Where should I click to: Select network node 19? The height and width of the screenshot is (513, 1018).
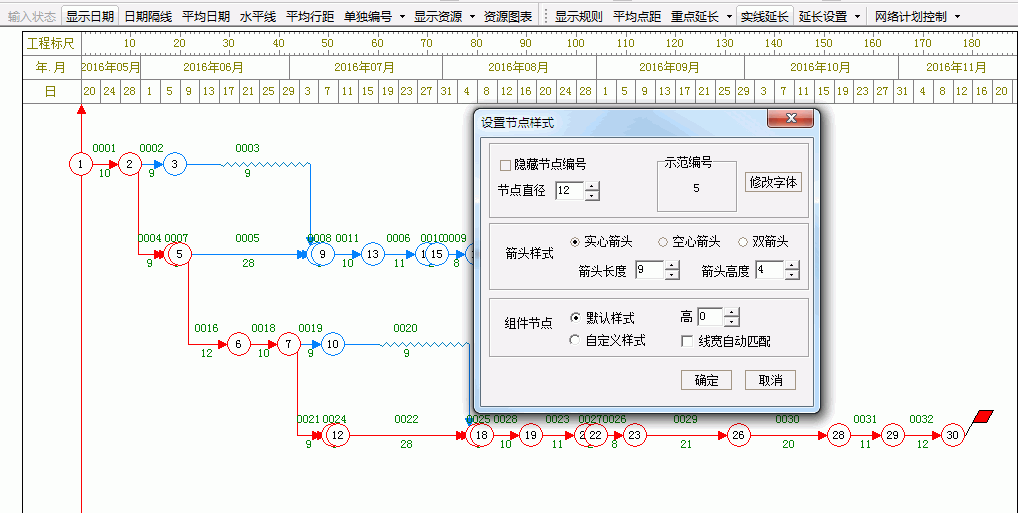[531, 435]
